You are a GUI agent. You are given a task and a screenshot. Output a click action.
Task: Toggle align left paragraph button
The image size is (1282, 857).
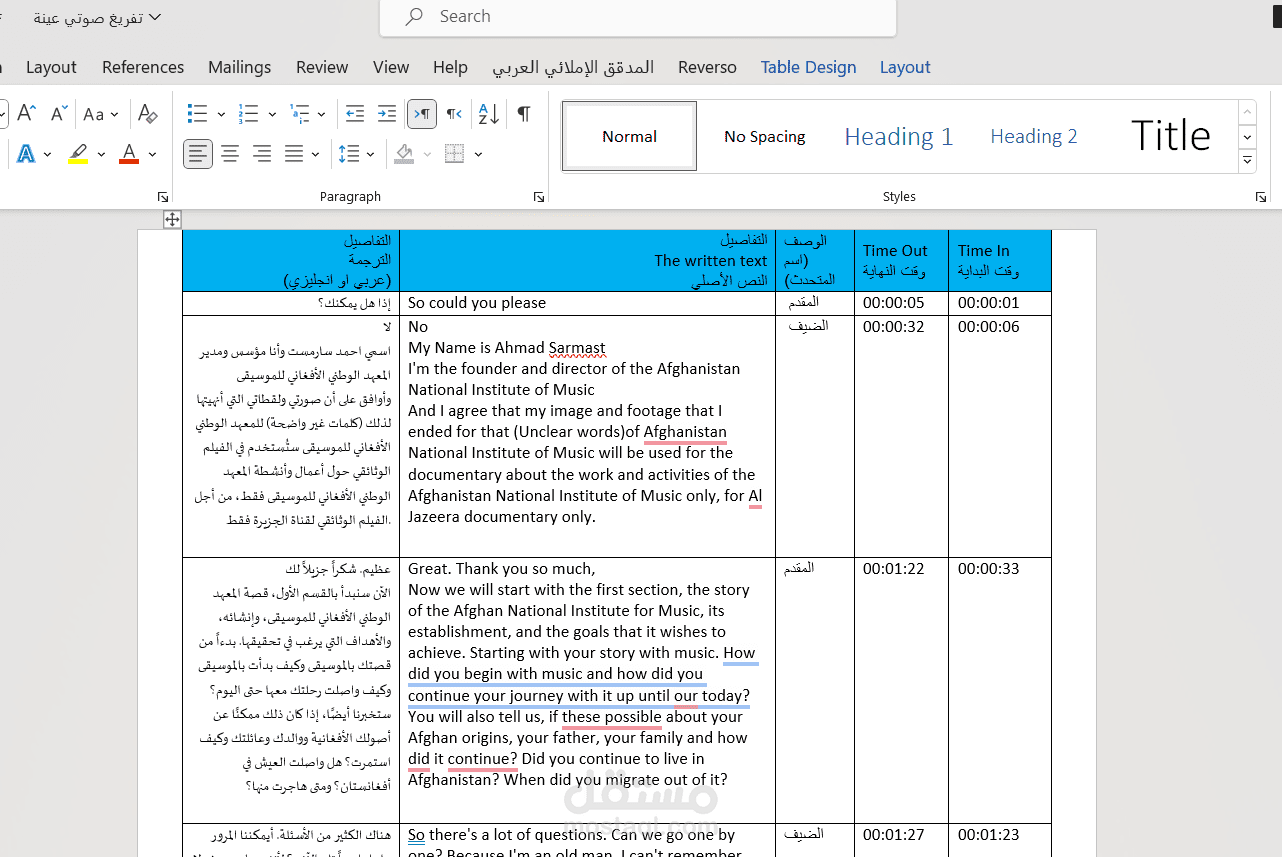pos(198,154)
